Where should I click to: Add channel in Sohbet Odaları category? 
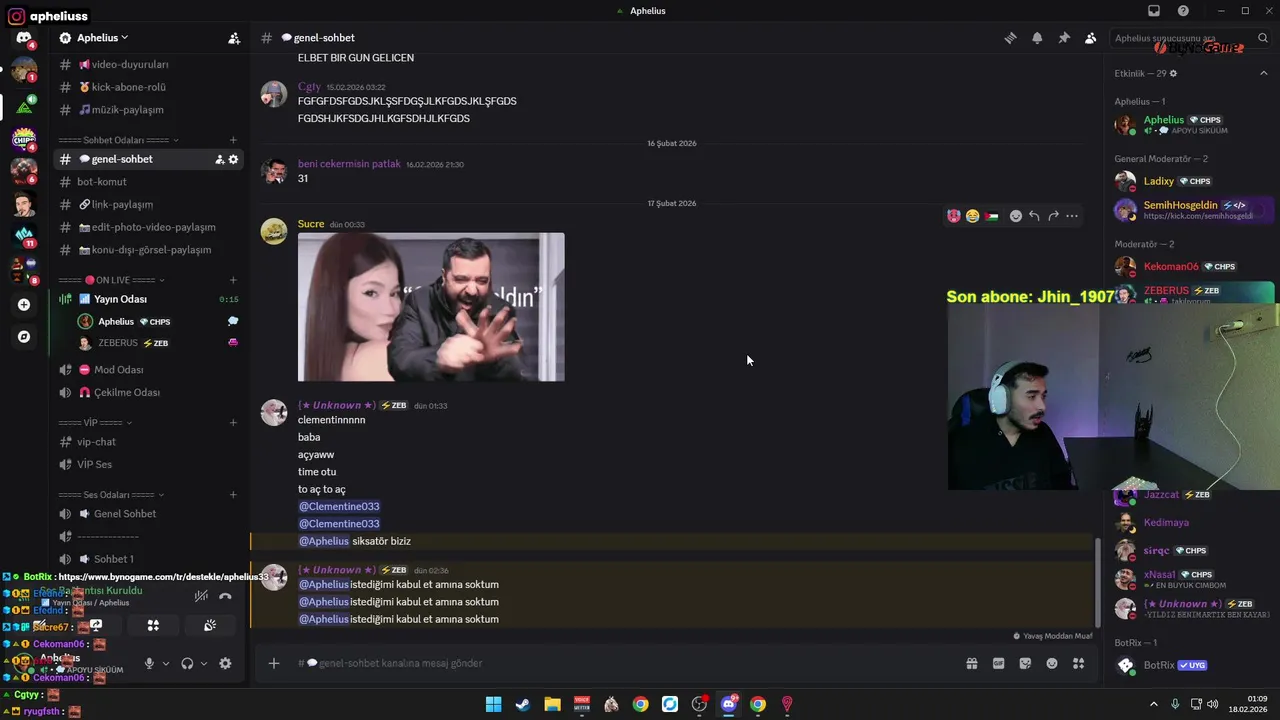(x=233, y=140)
